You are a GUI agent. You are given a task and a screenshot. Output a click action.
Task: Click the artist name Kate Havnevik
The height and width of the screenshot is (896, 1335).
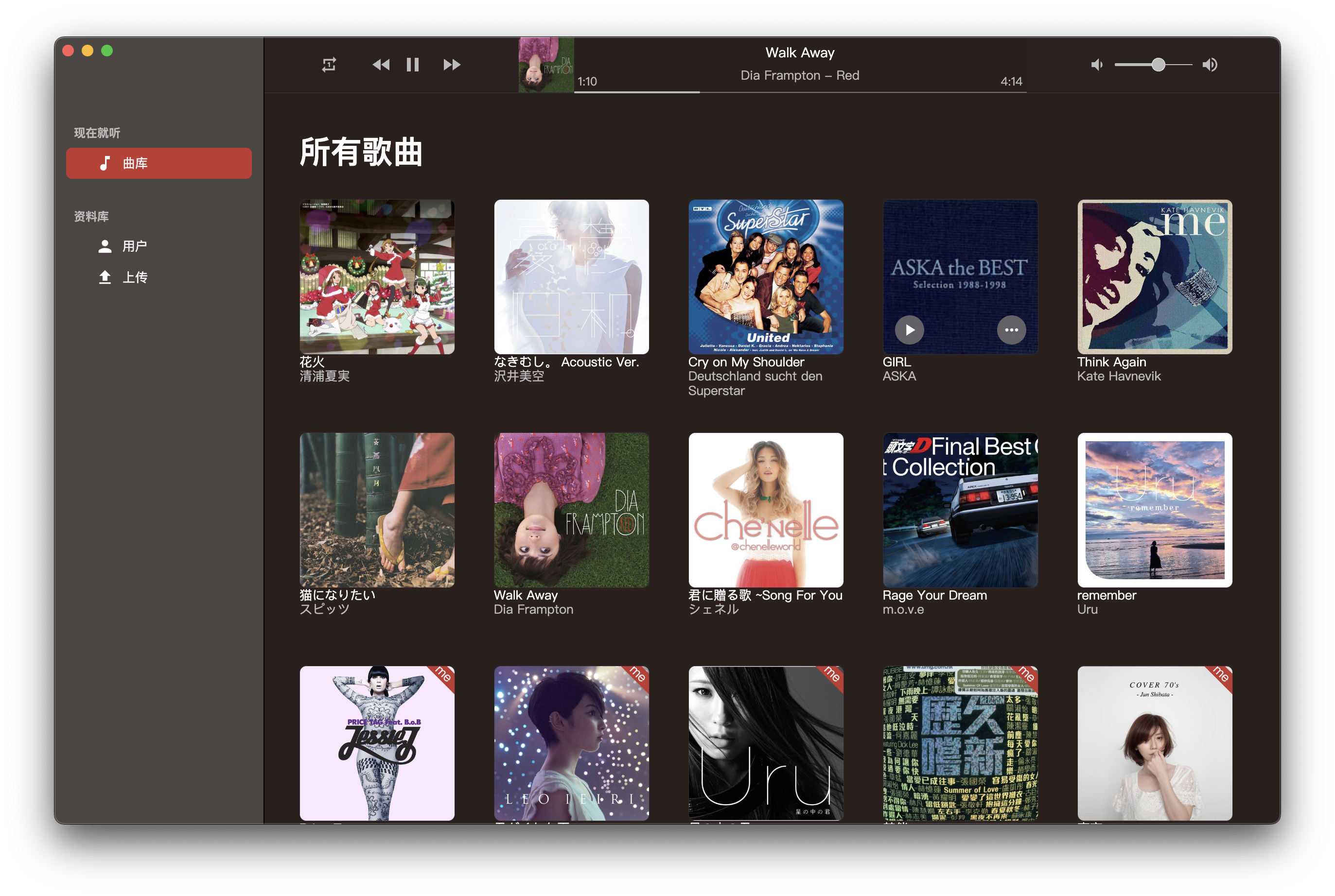coord(1119,376)
